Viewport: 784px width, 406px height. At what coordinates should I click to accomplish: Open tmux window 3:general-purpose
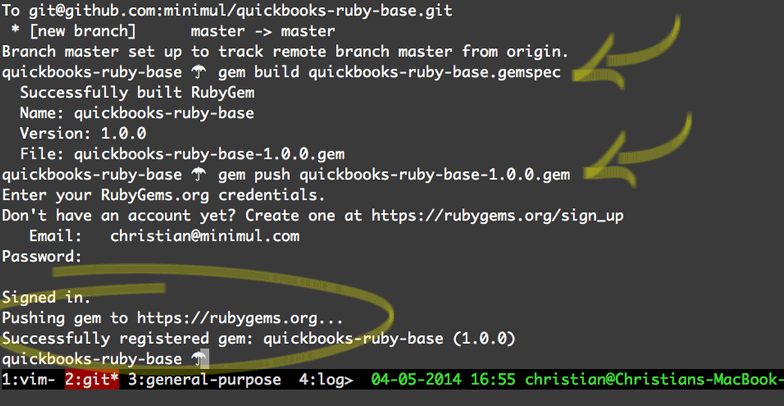pyautogui.click(x=204, y=380)
